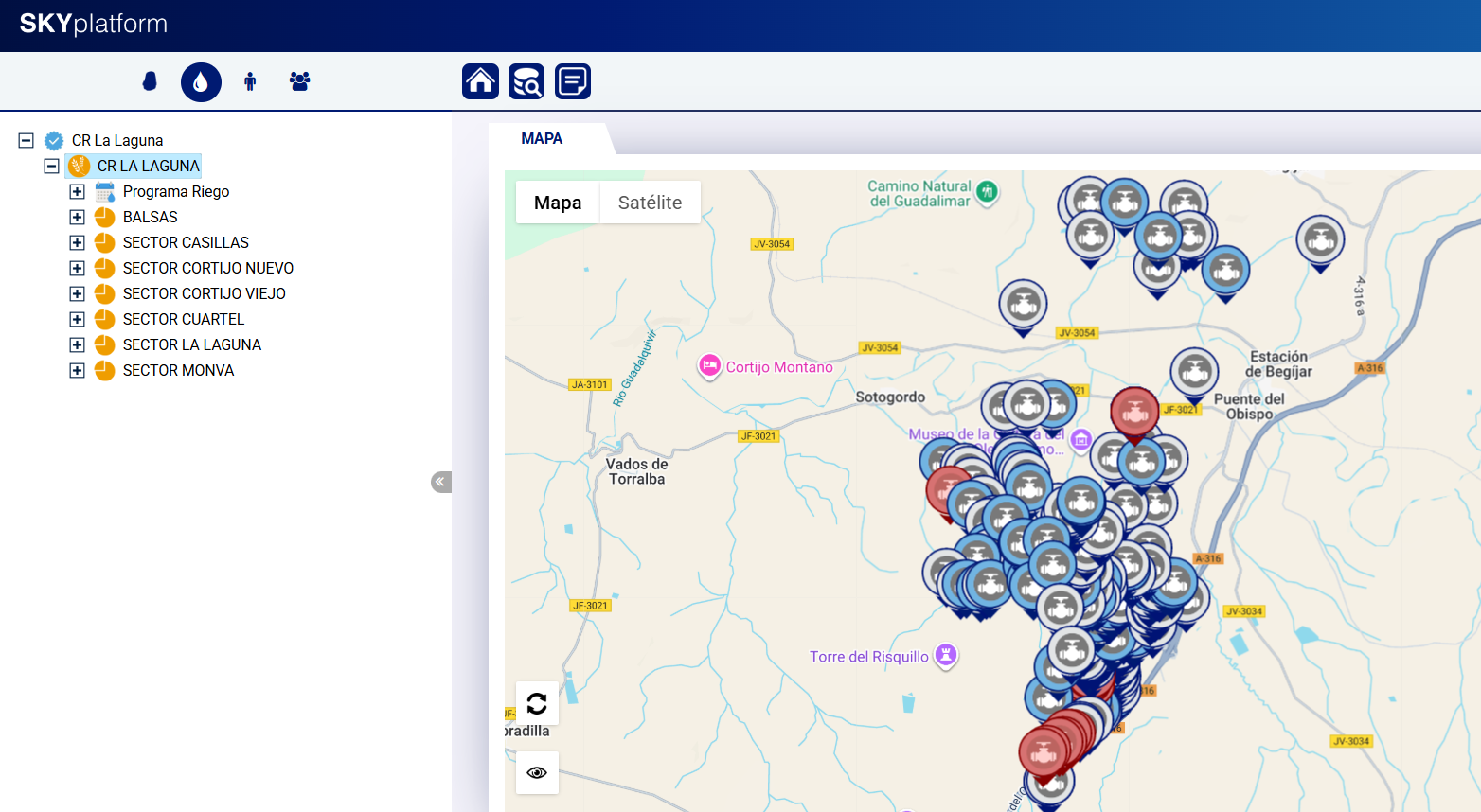Open the MAPA tab

point(542,138)
